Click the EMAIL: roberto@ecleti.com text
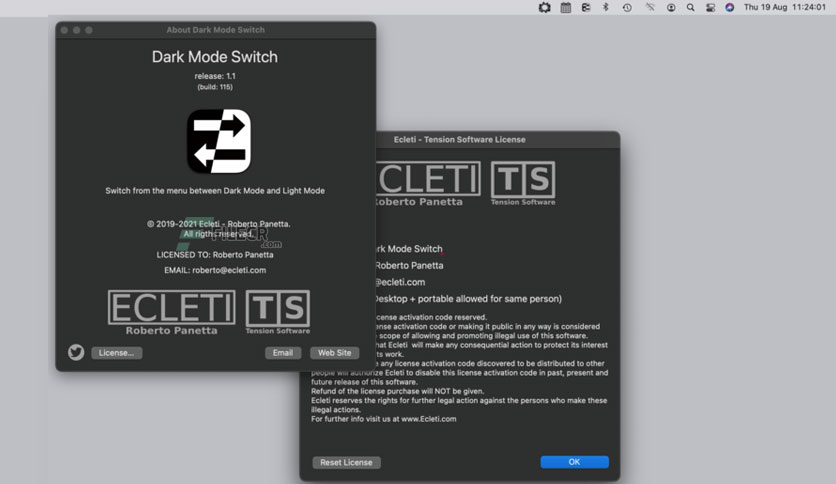Viewport: 836px width, 484px height. pyautogui.click(x=215, y=270)
